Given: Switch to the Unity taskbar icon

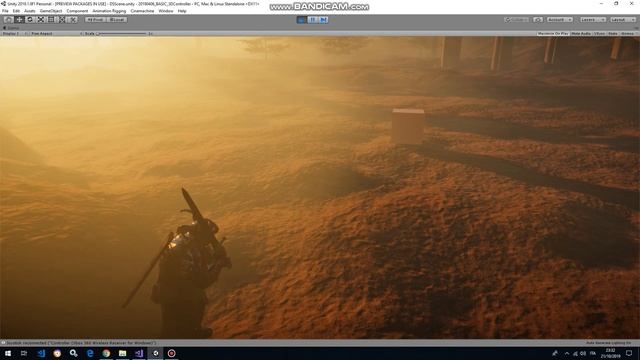Looking at the screenshot, I should click(155, 353).
